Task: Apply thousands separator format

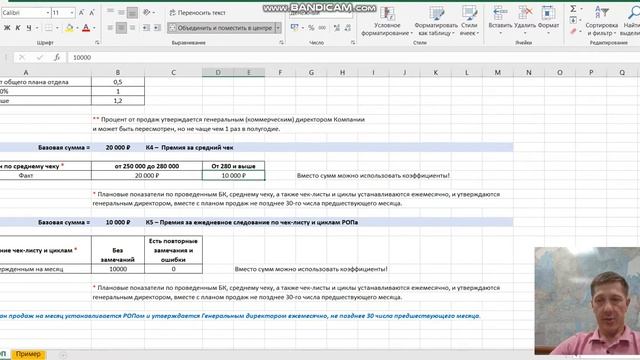Action: pyautogui.click(x=322, y=28)
